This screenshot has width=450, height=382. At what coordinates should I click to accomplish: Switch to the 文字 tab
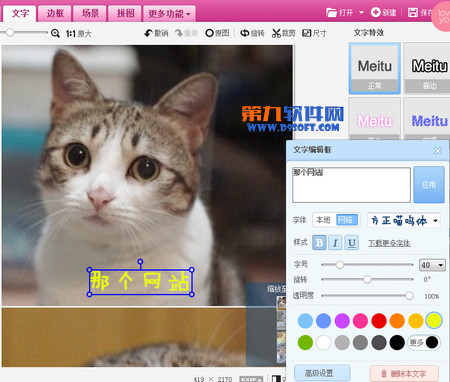click(x=20, y=13)
